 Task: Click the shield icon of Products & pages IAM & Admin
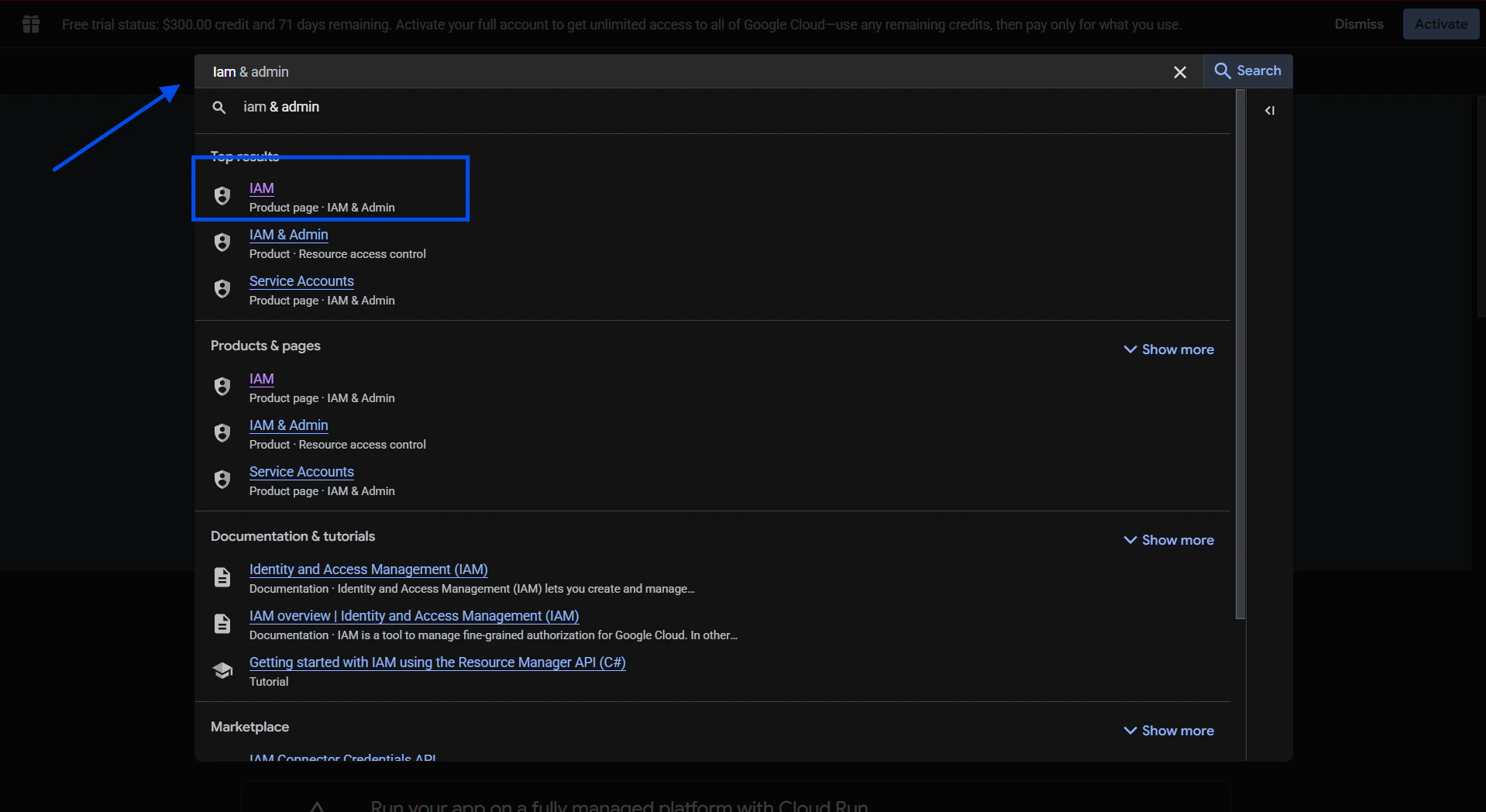click(222, 433)
